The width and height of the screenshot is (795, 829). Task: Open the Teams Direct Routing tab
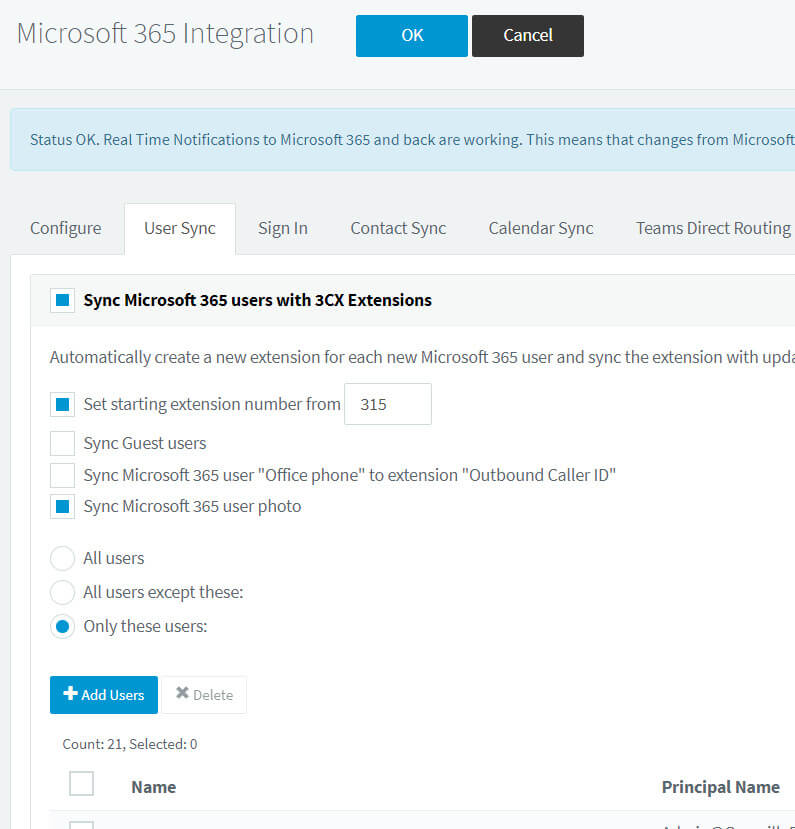pyautogui.click(x=713, y=228)
